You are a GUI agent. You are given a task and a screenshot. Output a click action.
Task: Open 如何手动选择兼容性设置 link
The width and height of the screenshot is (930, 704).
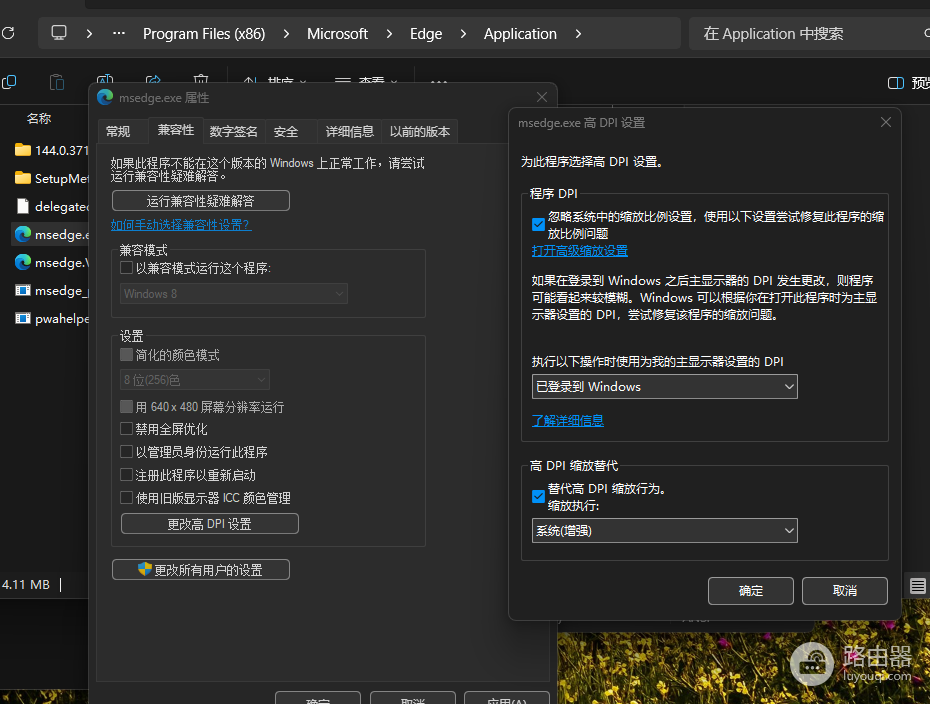tap(181, 225)
